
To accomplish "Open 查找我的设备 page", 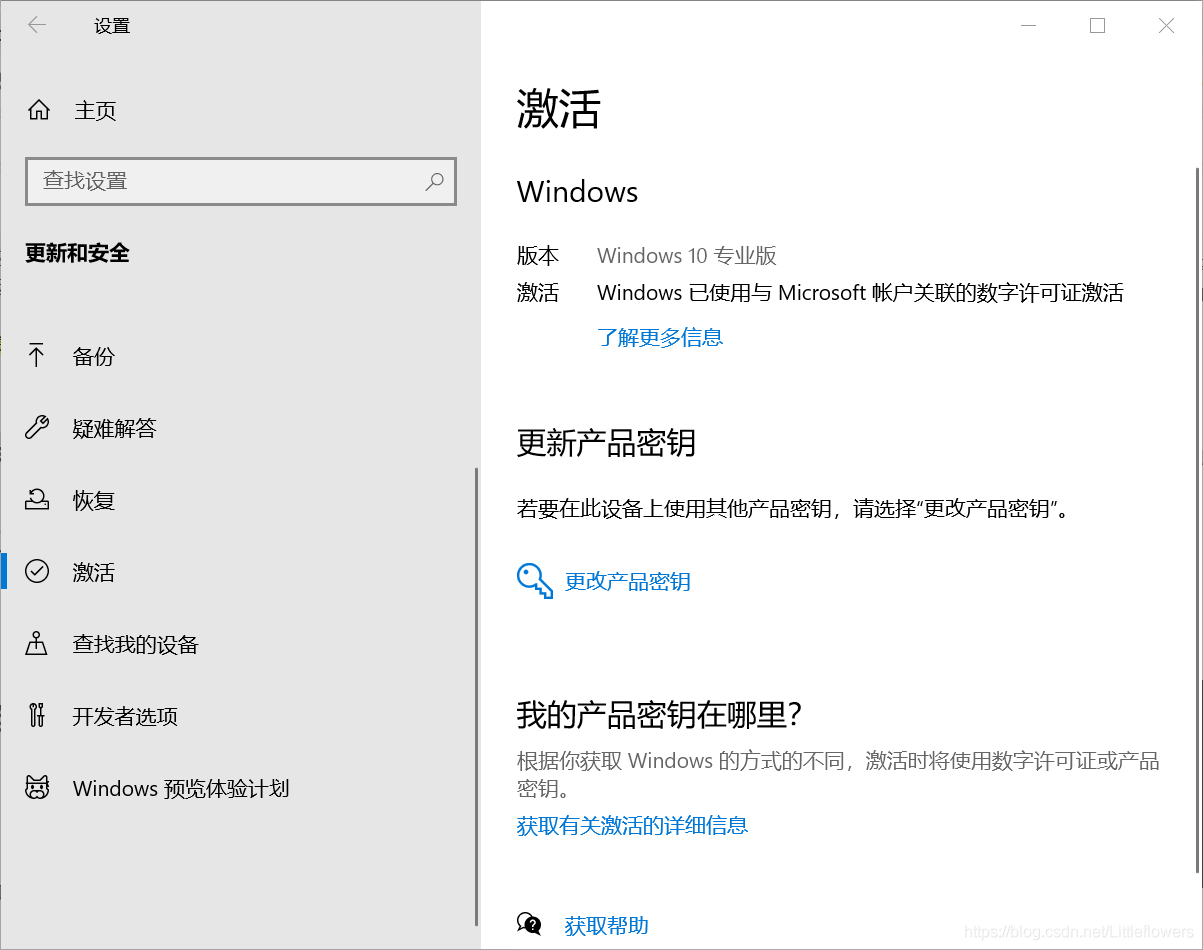I will point(136,644).
